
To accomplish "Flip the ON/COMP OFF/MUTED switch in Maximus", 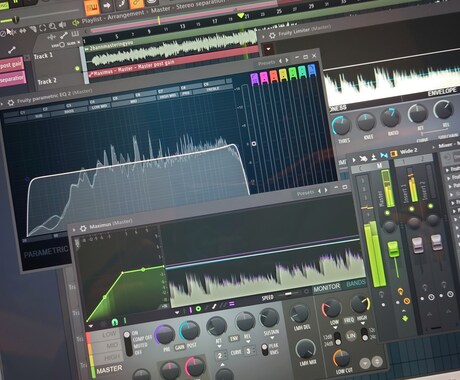I will (x=127, y=344).
